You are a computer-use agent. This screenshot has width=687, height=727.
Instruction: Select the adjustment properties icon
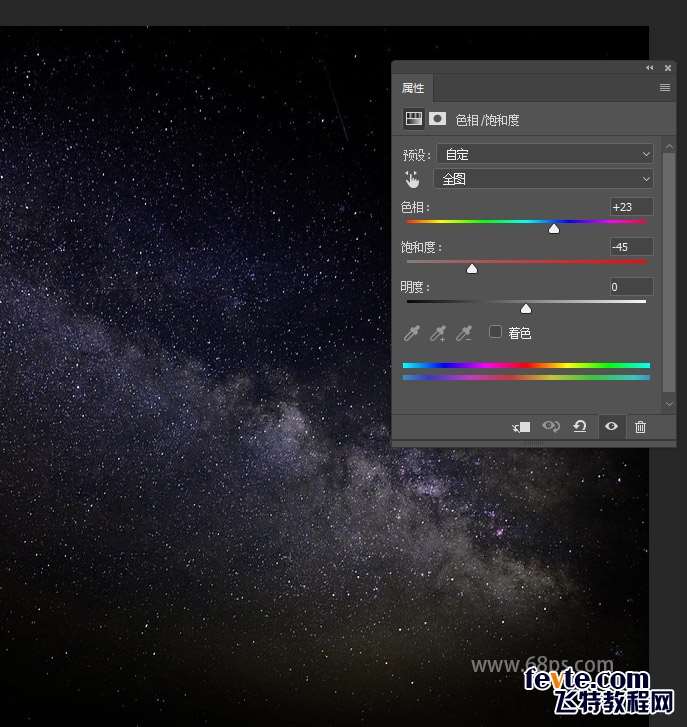413,119
